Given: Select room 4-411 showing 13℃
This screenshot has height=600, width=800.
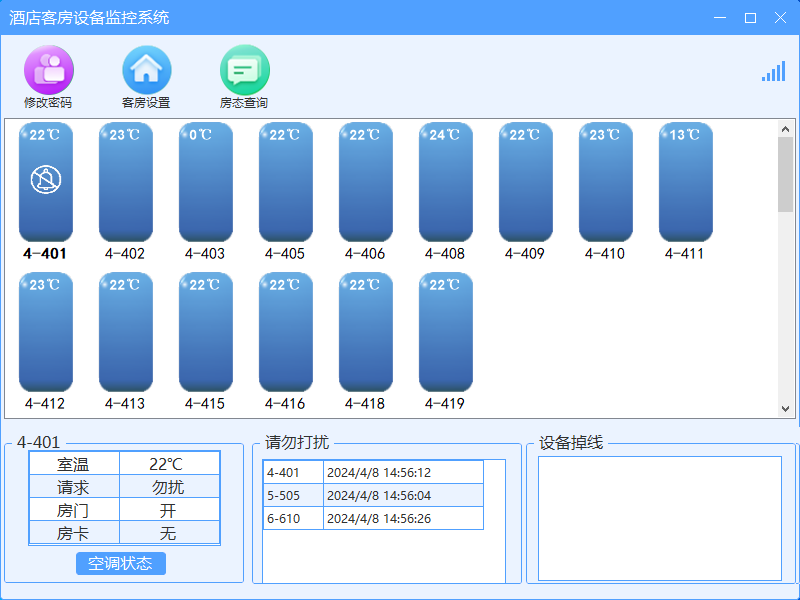Looking at the screenshot, I should [x=686, y=182].
